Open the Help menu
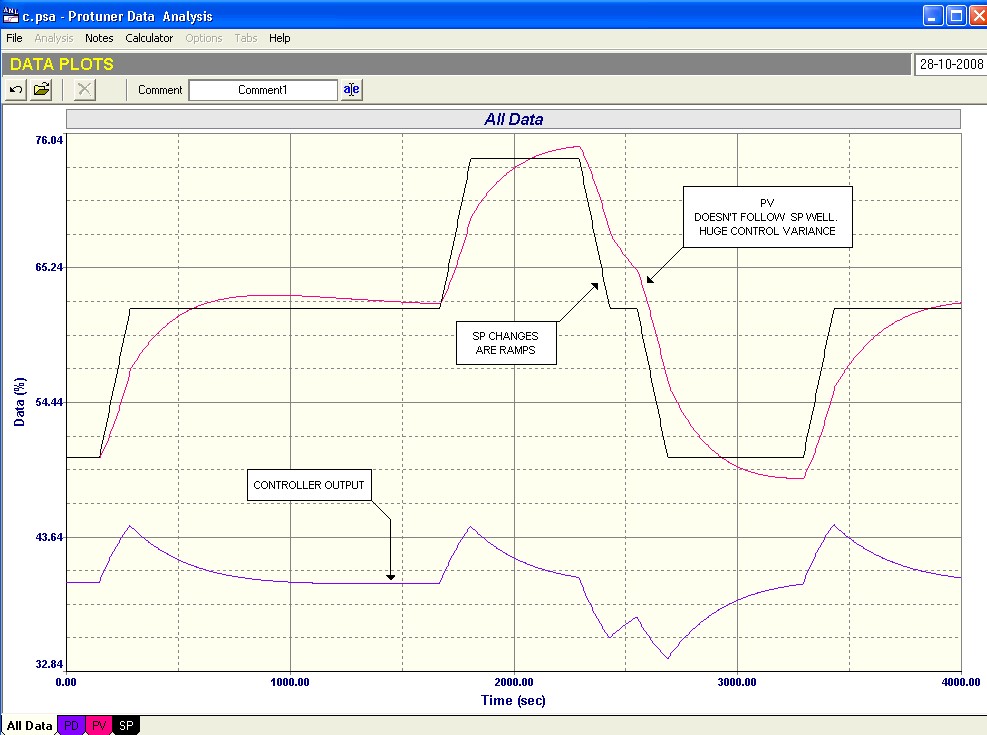The width and height of the screenshot is (987, 735). (280, 38)
